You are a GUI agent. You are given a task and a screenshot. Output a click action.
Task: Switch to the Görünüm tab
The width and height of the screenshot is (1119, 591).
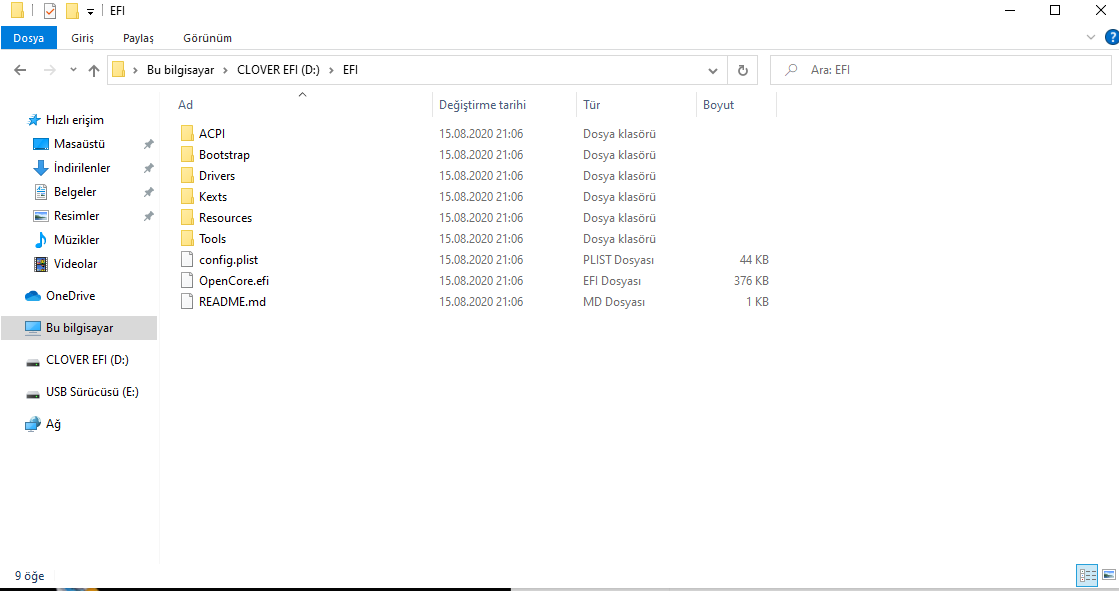[x=207, y=38]
